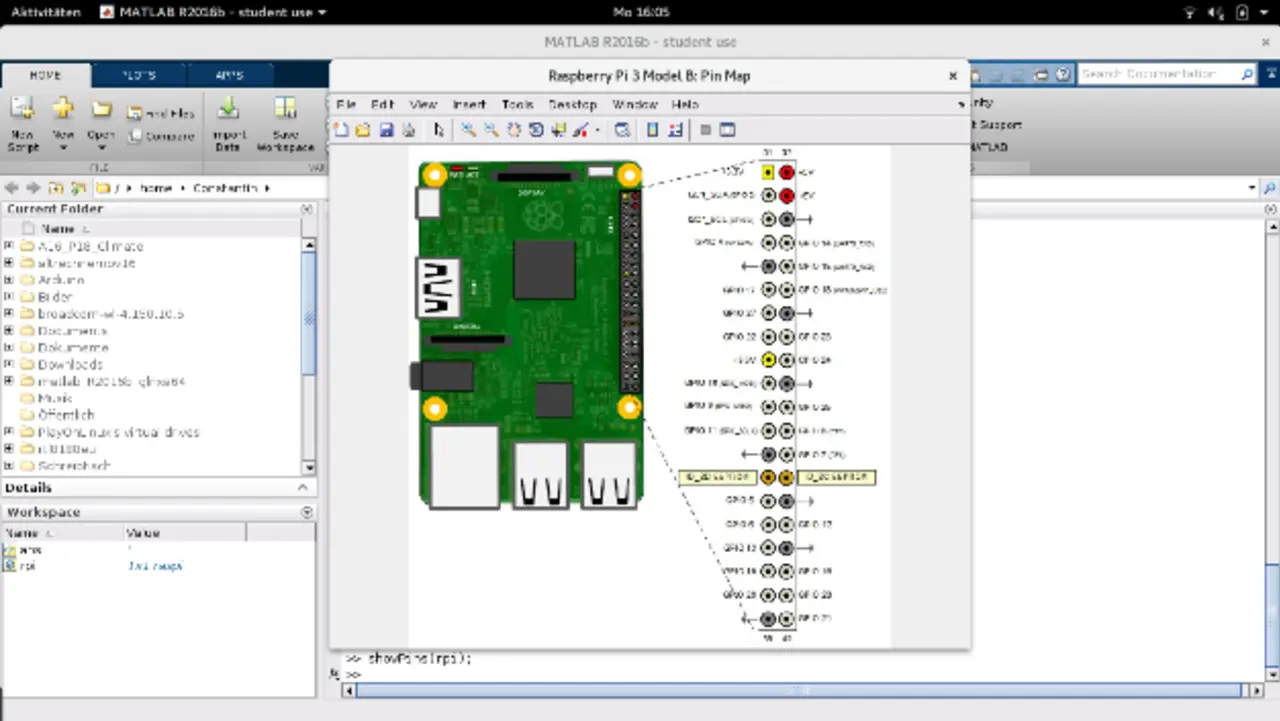Switch to the PLOTS tab in MATLAB
Screen dimensions: 1280x721
tap(138, 75)
